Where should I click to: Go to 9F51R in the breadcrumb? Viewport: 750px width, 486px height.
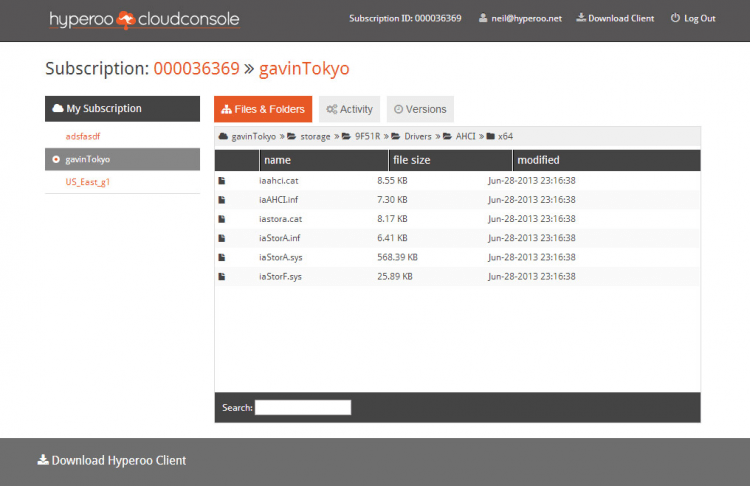[367, 136]
